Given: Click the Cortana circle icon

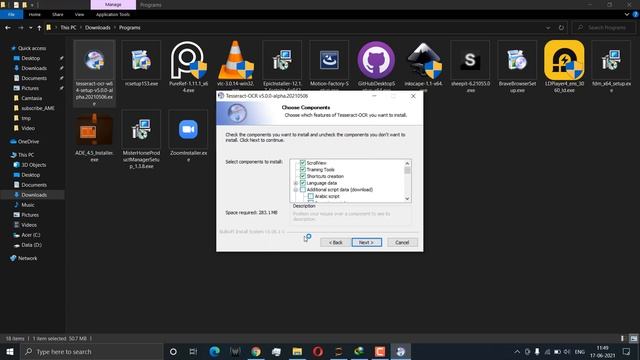Looking at the screenshot, I should pos(173,351).
